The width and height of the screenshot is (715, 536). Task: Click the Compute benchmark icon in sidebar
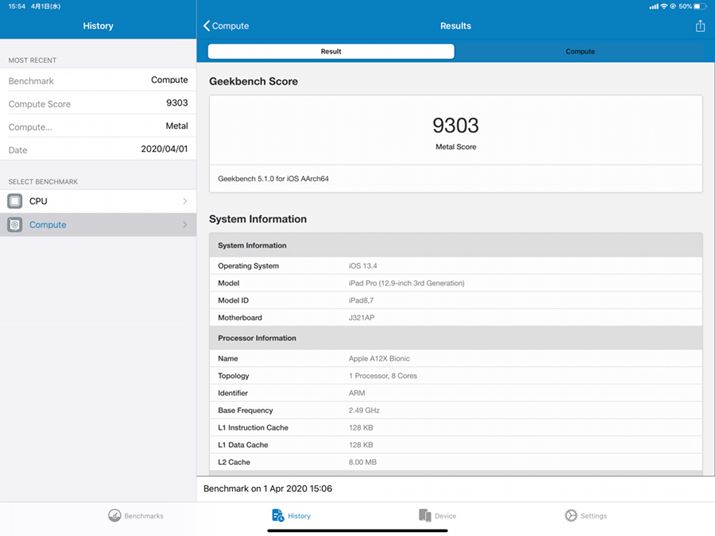pos(15,225)
